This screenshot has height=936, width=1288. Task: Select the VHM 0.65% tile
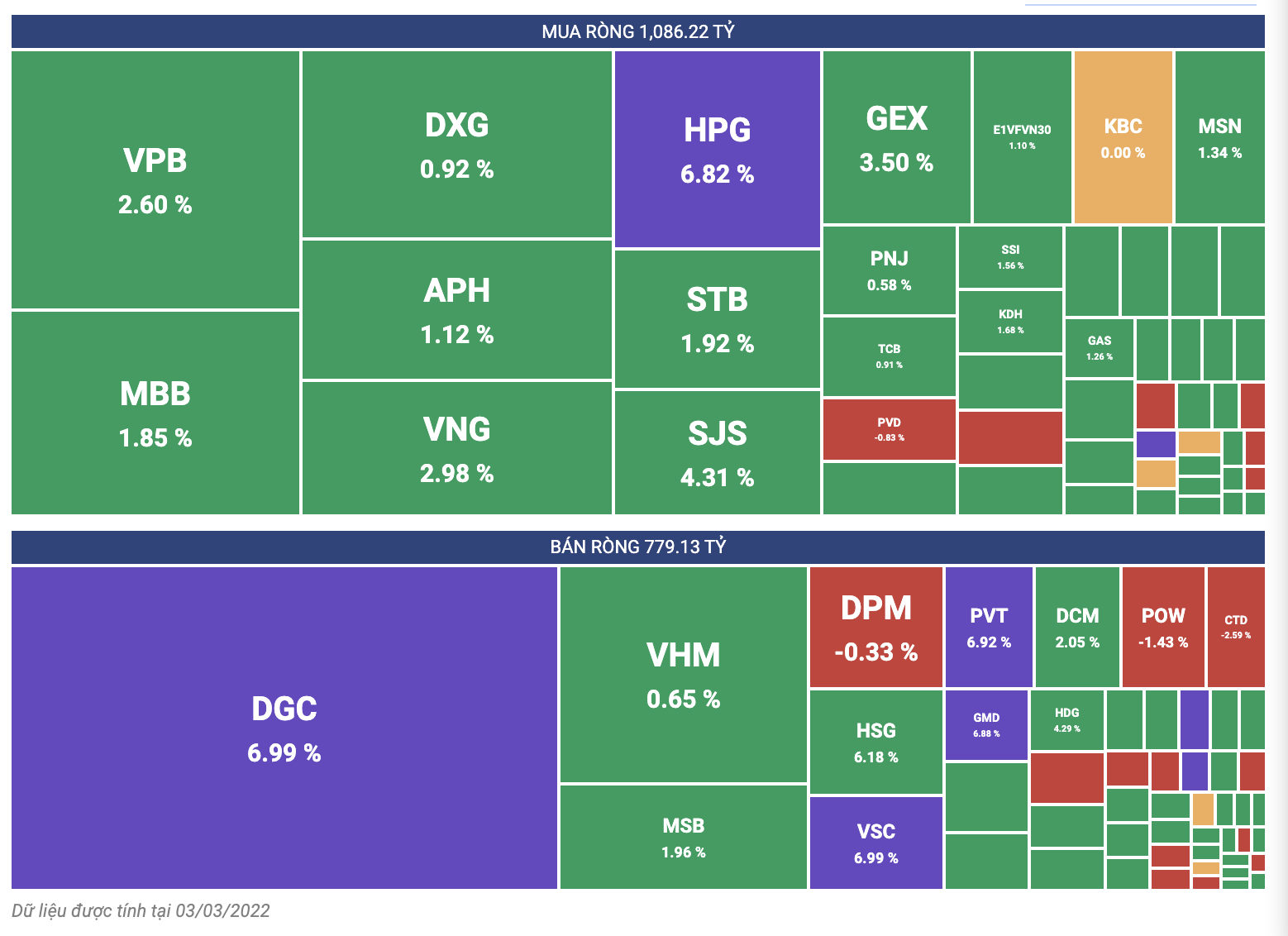coord(683,675)
